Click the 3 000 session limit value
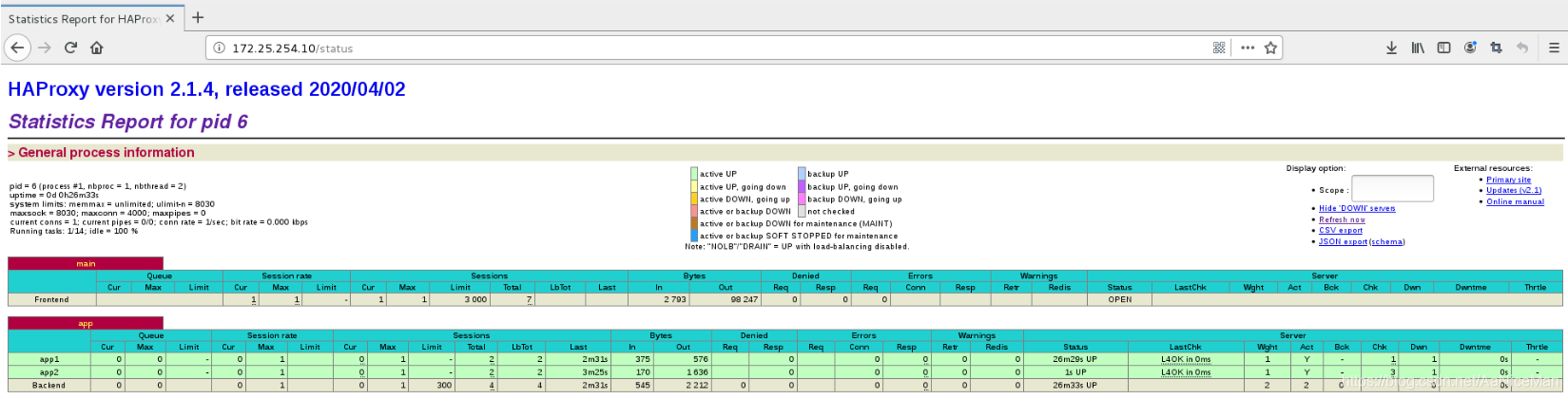The height and width of the screenshot is (399, 1568). (475, 299)
